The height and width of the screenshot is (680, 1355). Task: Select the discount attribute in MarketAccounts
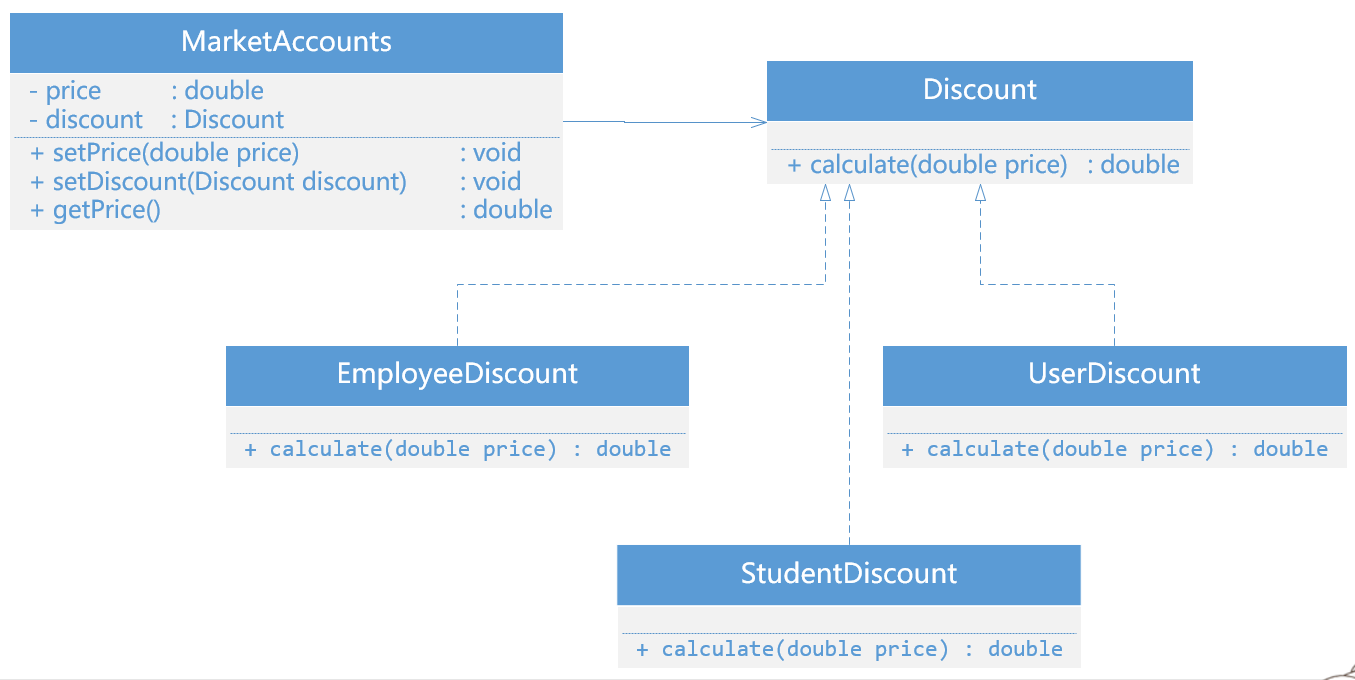tap(156, 120)
